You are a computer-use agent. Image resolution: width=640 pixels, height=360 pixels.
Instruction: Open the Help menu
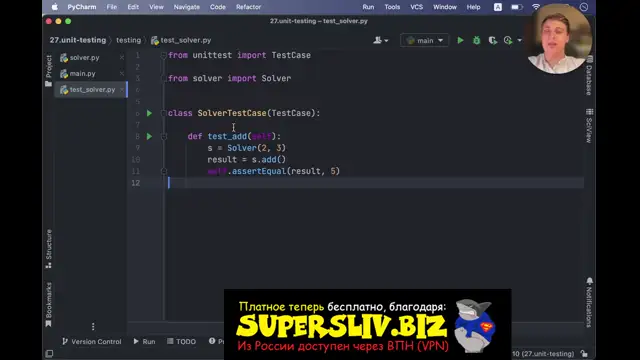tap(473, 7)
